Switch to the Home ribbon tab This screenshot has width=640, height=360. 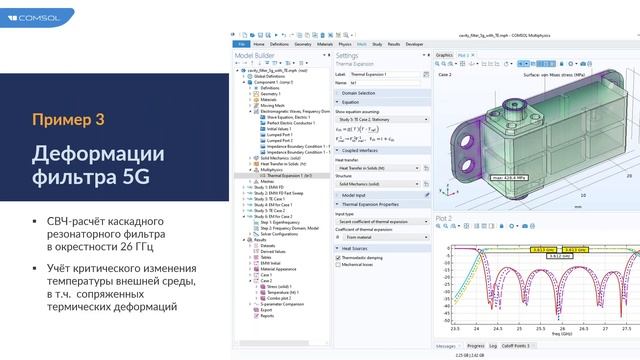(x=259, y=44)
